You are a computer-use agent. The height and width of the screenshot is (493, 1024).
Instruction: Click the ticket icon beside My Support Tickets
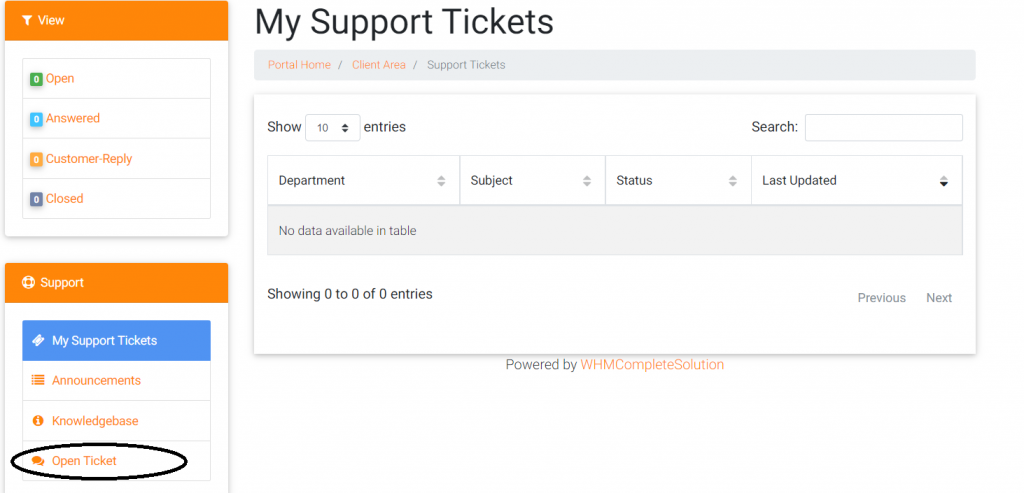click(38, 341)
